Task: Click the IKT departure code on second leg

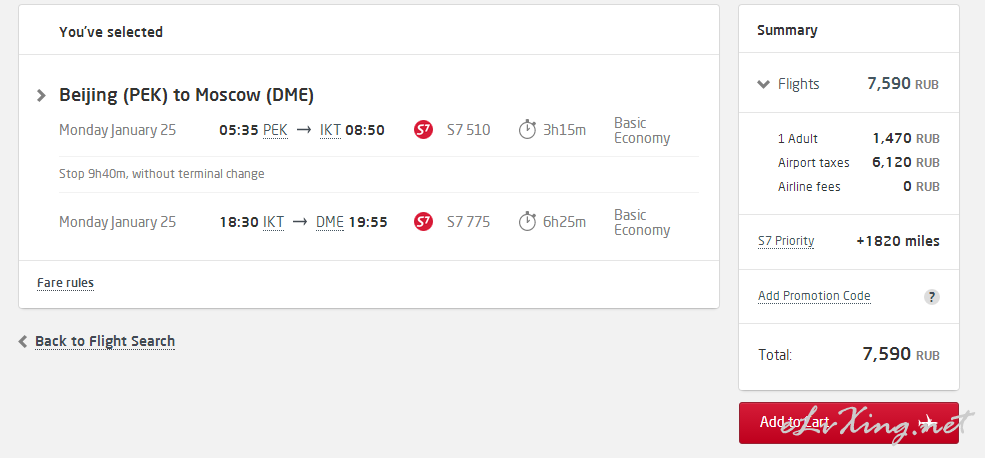Action: 273,222
